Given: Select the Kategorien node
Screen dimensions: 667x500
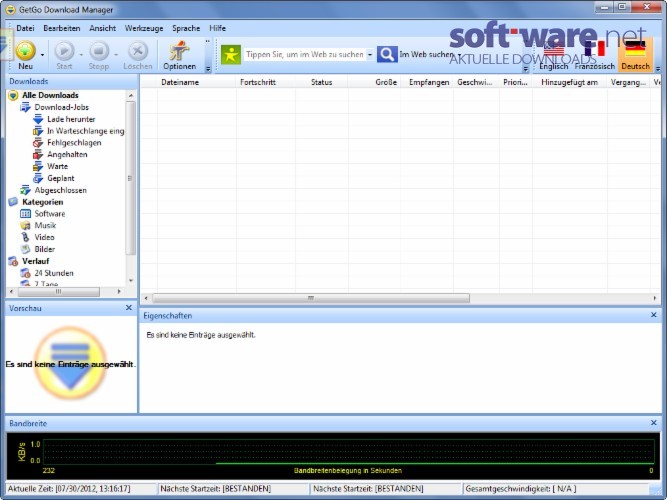Looking at the screenshot, I should pyautogui.click(x=43, y=202).
